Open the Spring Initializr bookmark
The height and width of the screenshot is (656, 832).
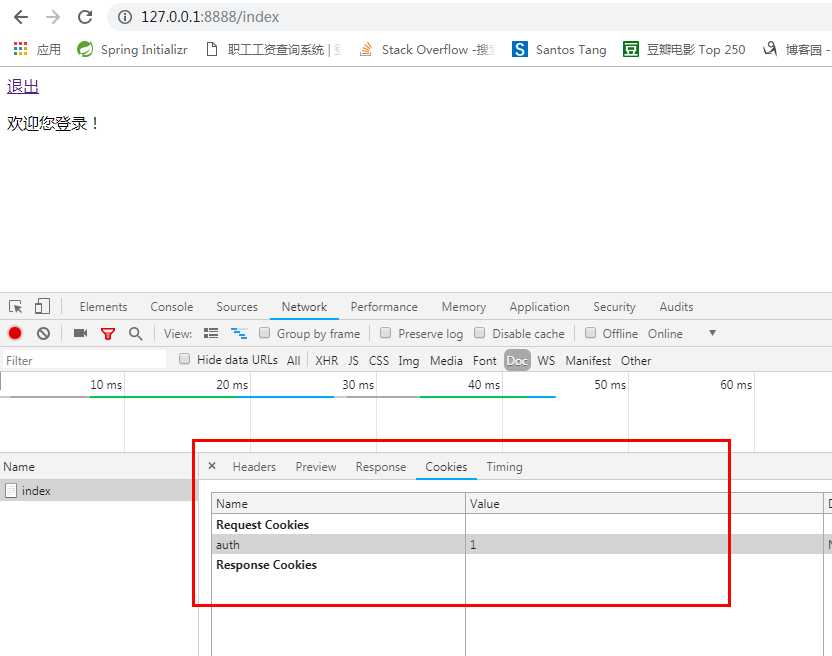(x=132, y=49)
